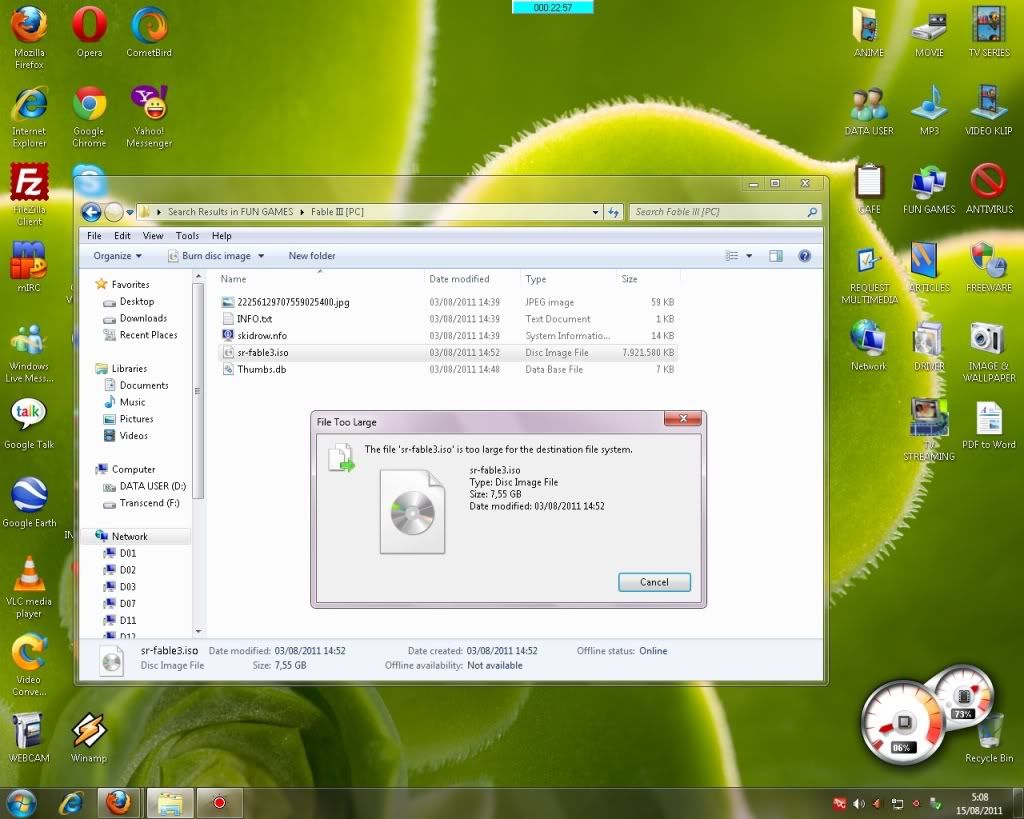The height and width of the screenshot is (819, 1024).
Task: Open the ANIME desktop folder
Action: click(x=869, y=31)
